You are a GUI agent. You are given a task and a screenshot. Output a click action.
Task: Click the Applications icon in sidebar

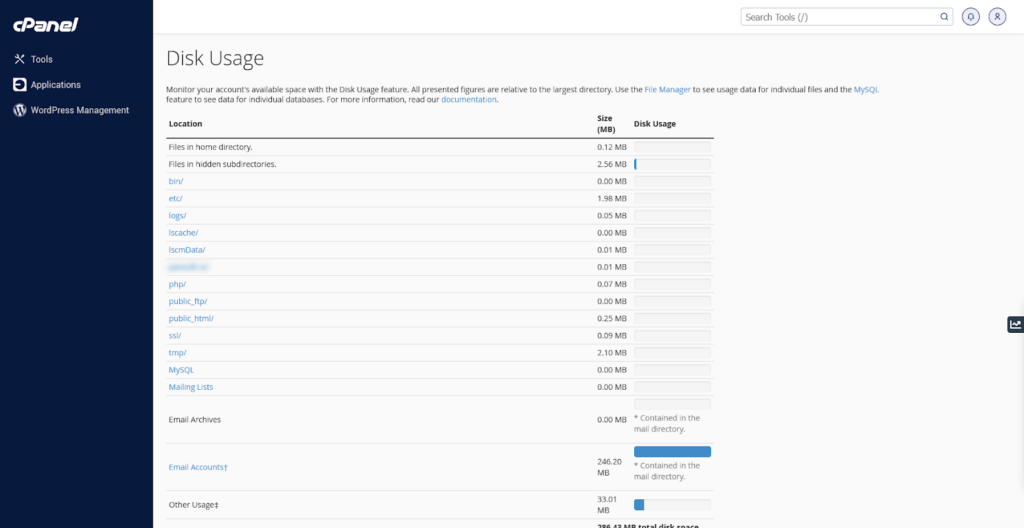(19, 85)
